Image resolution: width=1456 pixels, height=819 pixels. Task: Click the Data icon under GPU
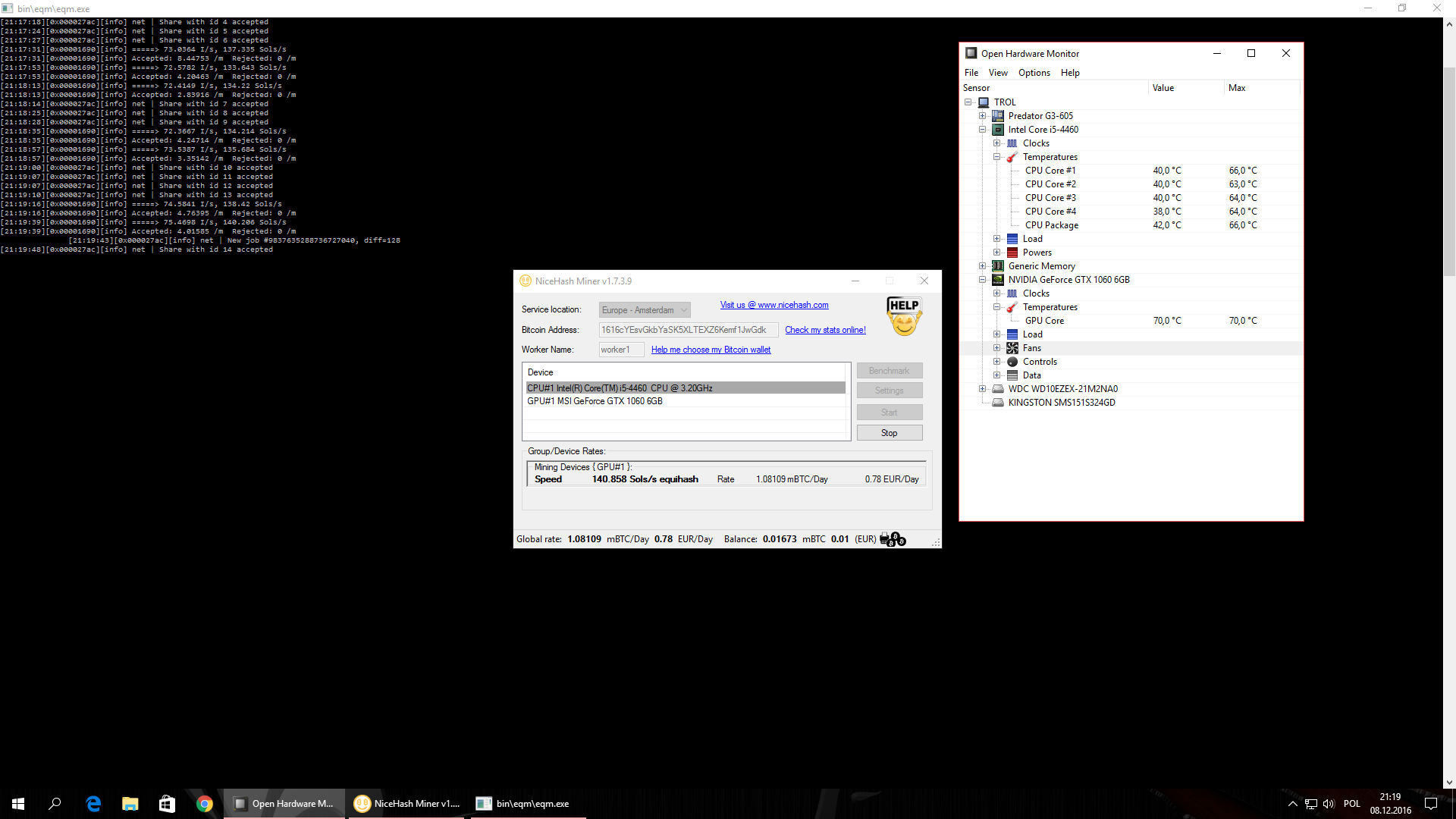click(x=1012, y=375)
